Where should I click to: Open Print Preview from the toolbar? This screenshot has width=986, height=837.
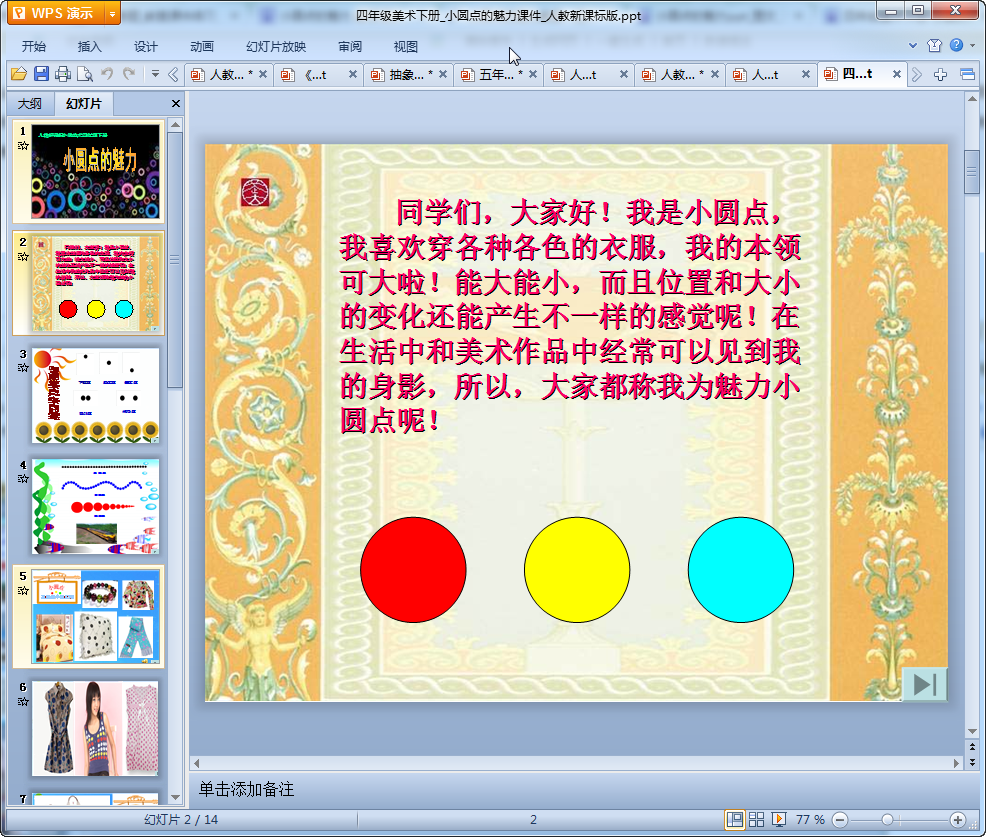[x=85, y=74]
